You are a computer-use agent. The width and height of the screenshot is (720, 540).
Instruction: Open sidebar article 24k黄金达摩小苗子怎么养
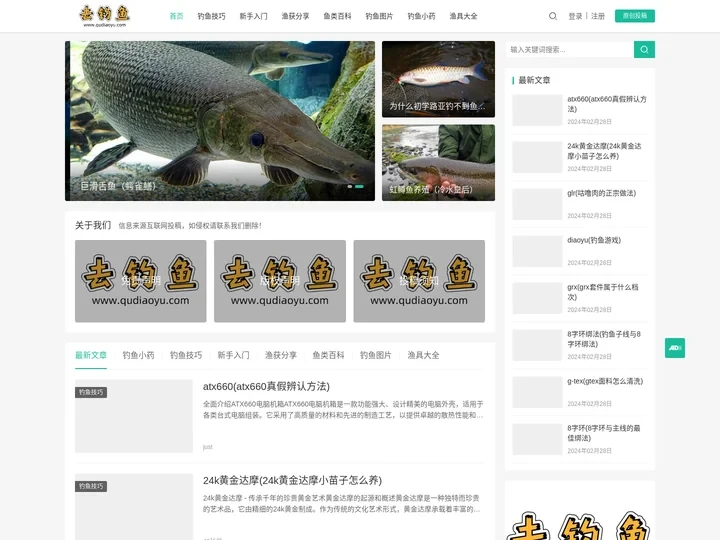[x=604, y=151]
